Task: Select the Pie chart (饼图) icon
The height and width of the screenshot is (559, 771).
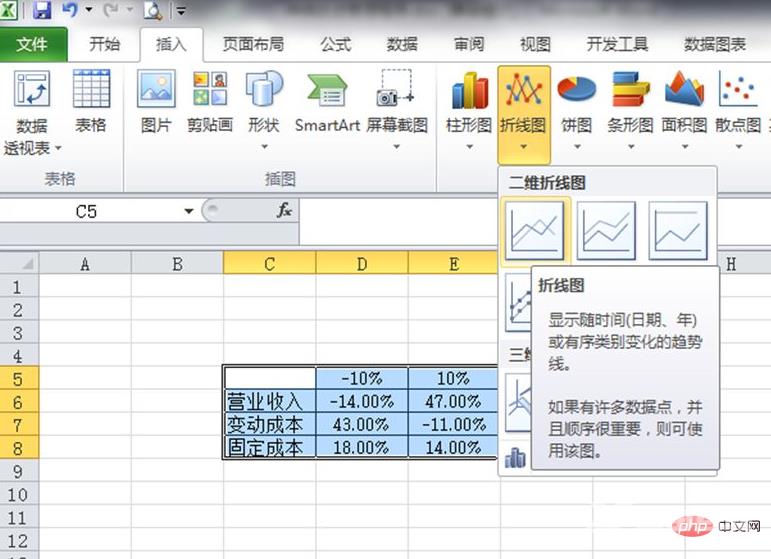Action: point(576,90)
